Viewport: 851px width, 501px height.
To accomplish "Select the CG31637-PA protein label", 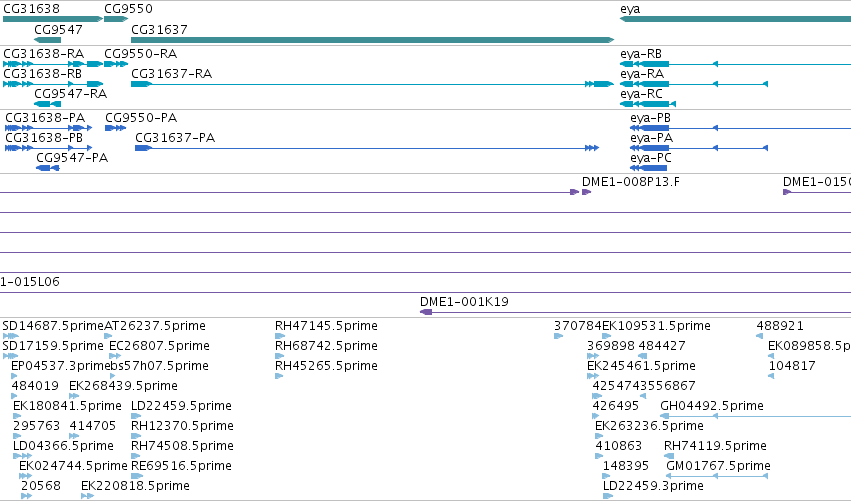I will (x=175, y=137).
